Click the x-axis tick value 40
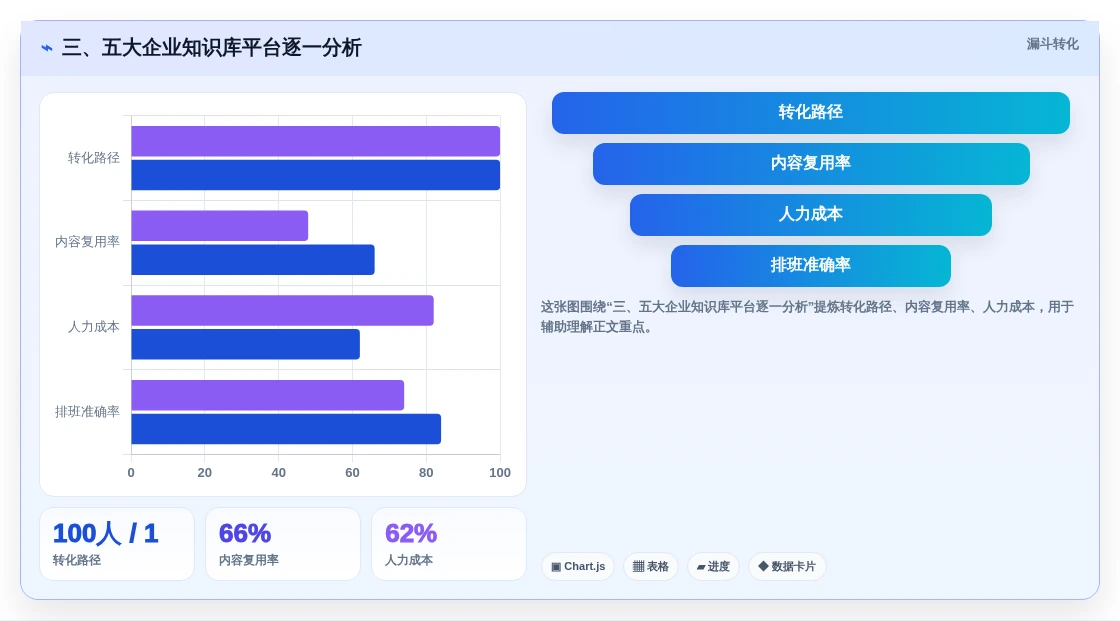This screenshot has width=1120, height=621. pyautogui.click(x=279, y=473)
